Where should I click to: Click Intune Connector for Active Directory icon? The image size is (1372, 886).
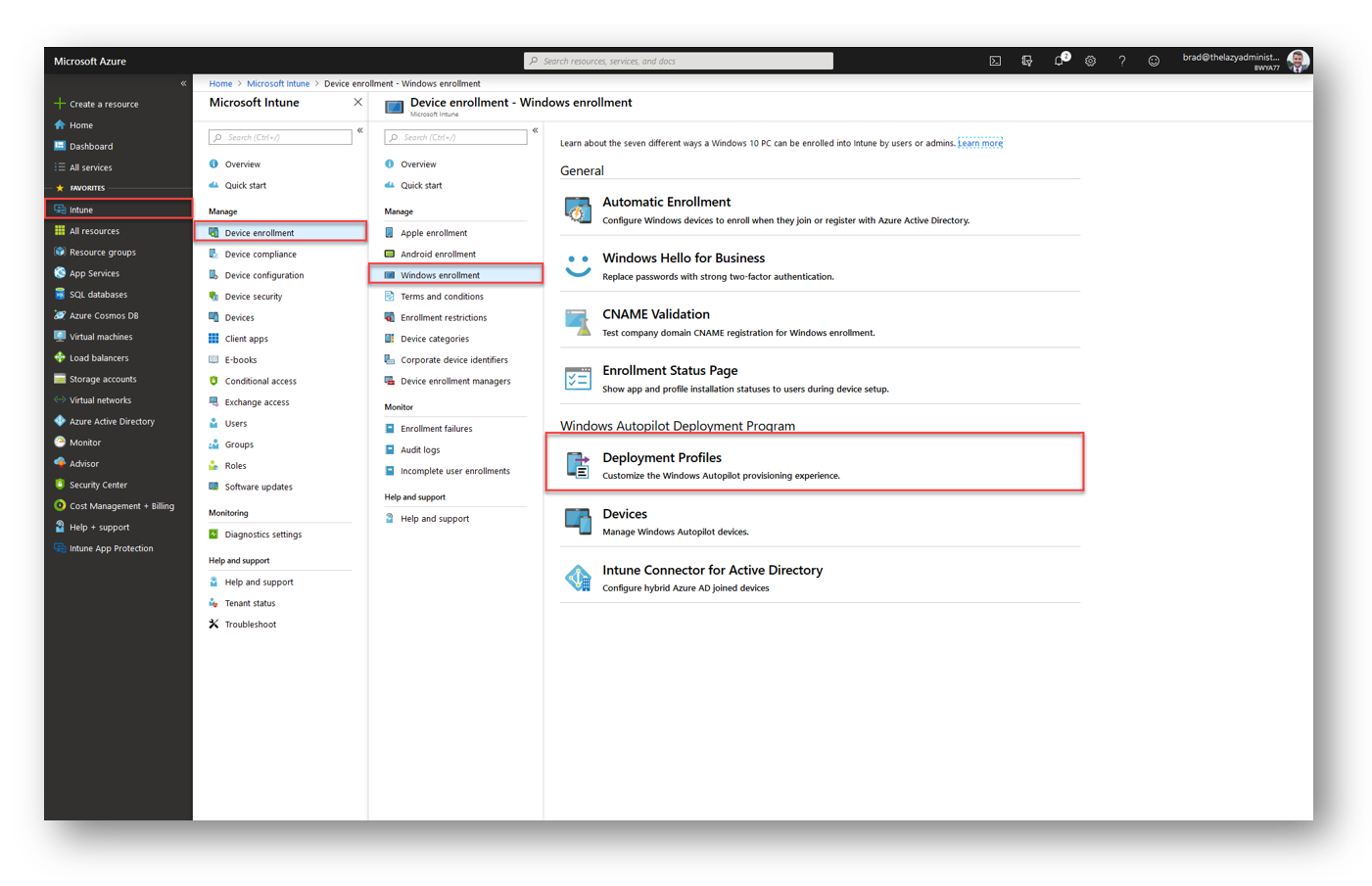(578, 578)
